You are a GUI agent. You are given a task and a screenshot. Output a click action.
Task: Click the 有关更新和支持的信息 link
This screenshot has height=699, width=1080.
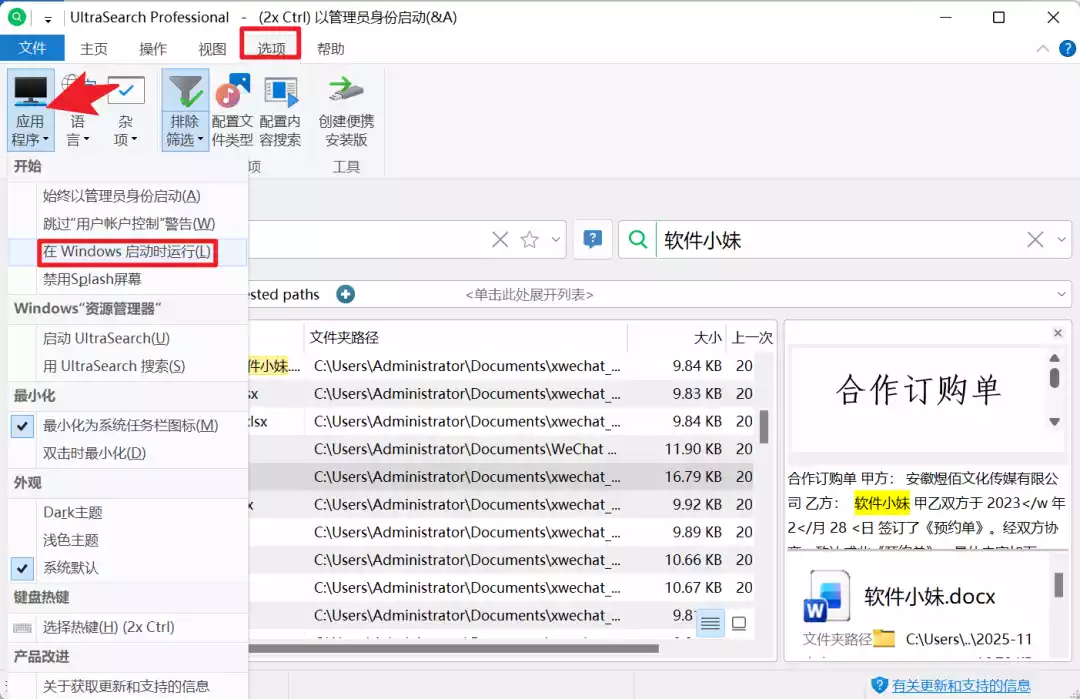pos(961,685)
